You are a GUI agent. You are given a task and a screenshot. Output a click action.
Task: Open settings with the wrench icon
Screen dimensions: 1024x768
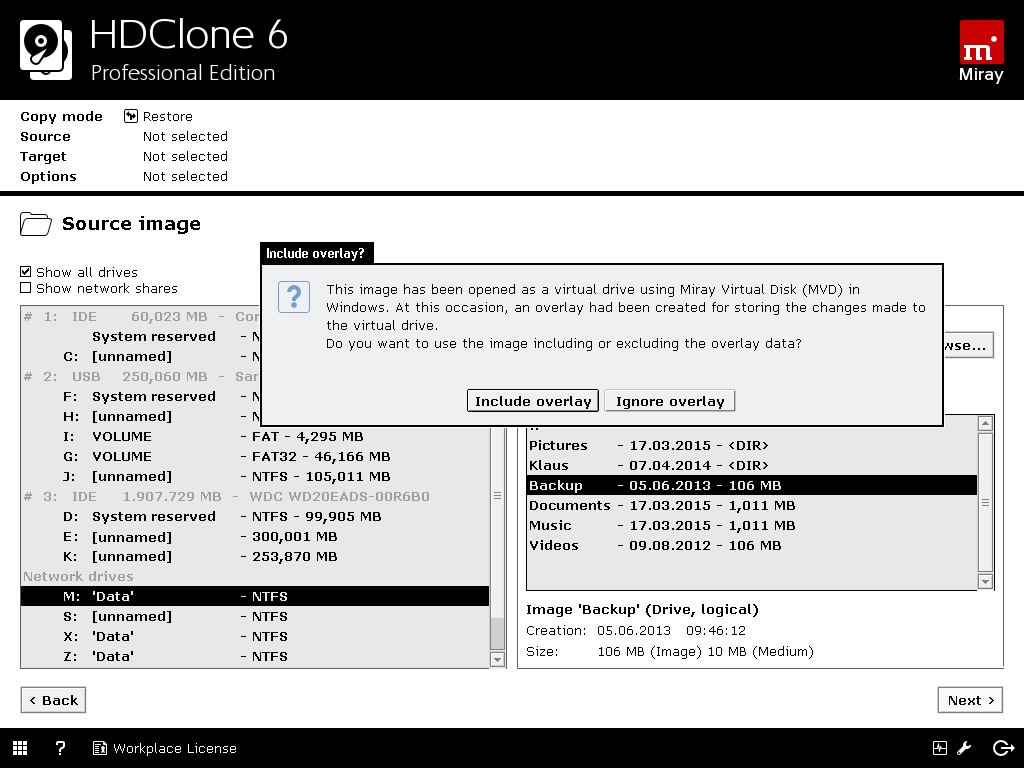click(965, 748)
